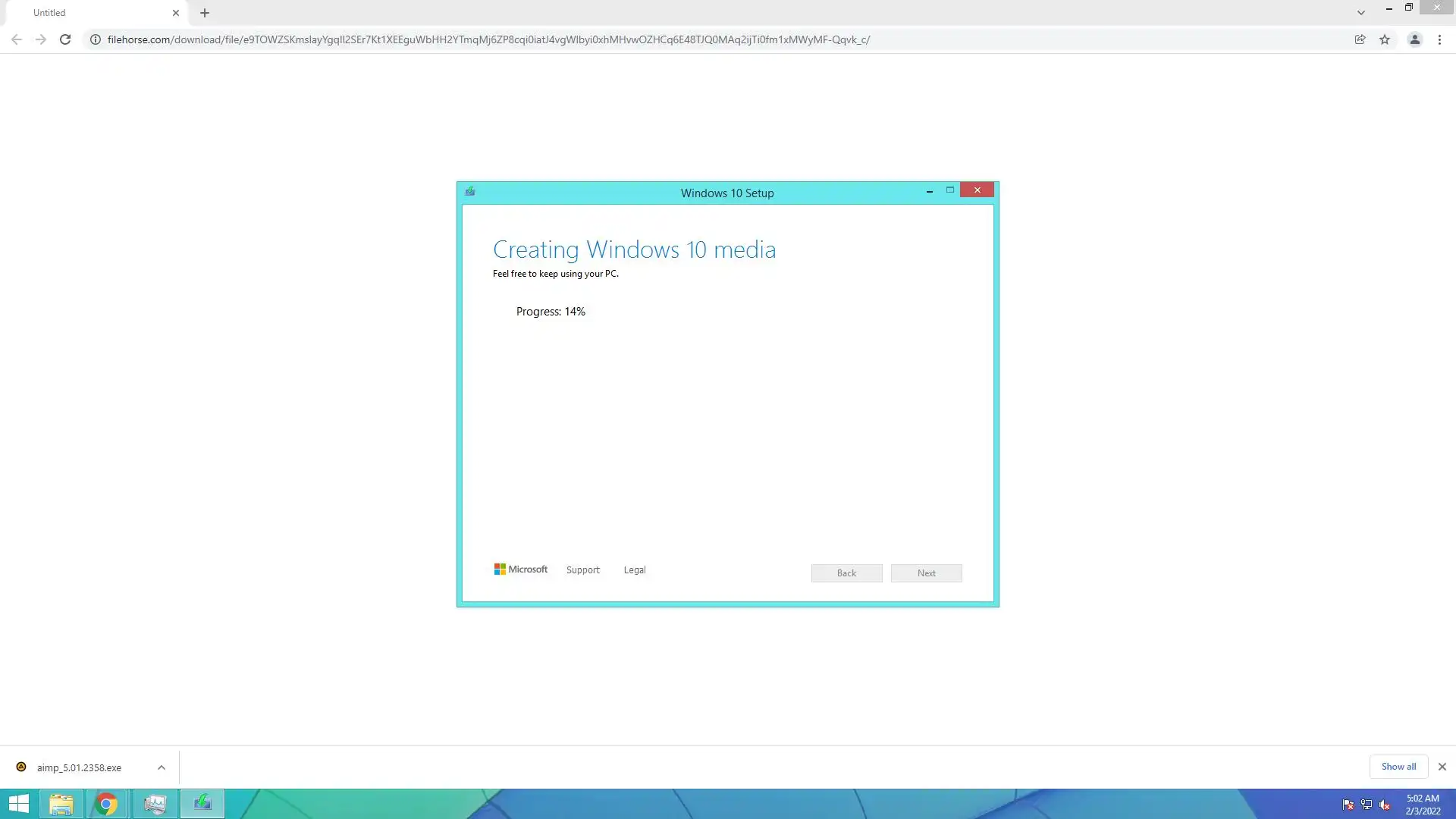Click the filehorse URL address field
The image size is (1456, 819).
(488, 39)
